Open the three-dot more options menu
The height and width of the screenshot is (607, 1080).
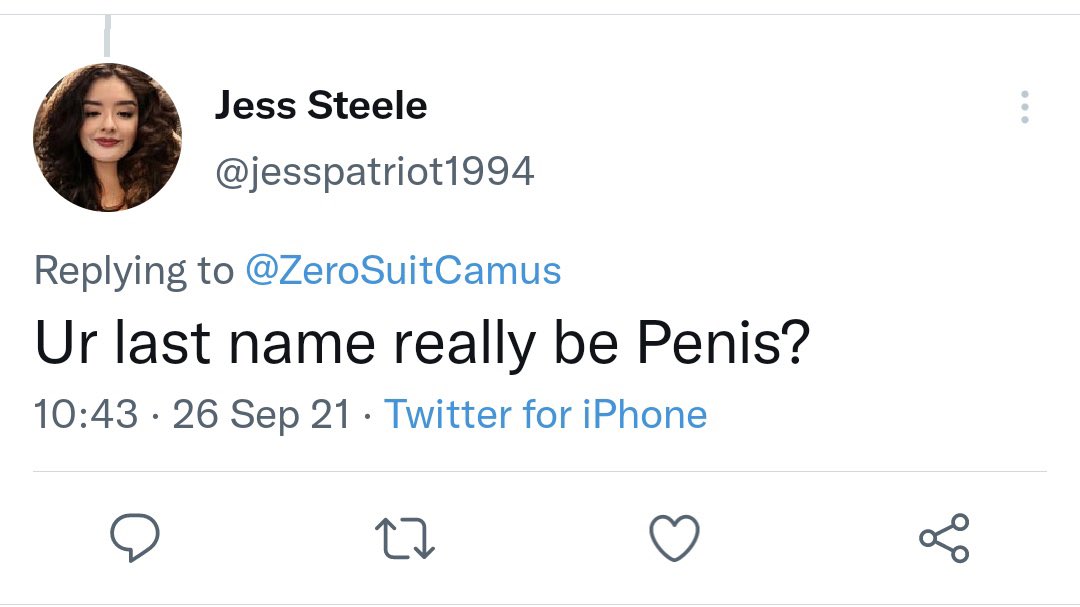1025,107
